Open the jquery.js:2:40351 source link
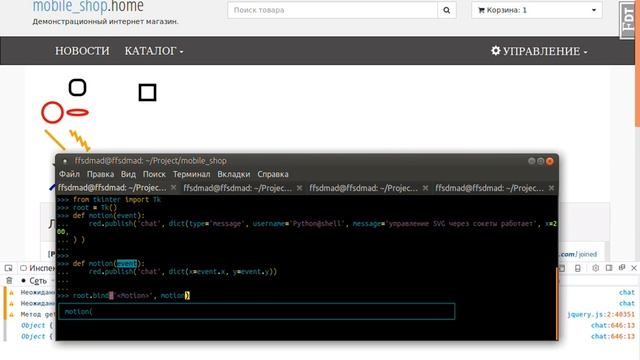 [601, 314]
